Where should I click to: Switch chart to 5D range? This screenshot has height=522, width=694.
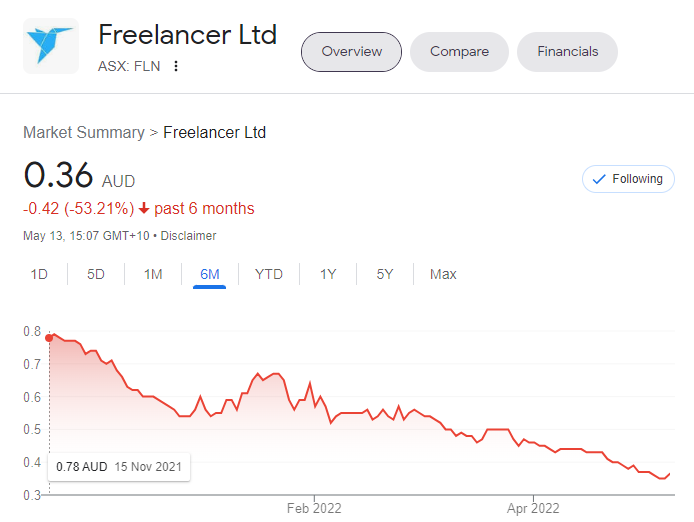pos(96,274)
